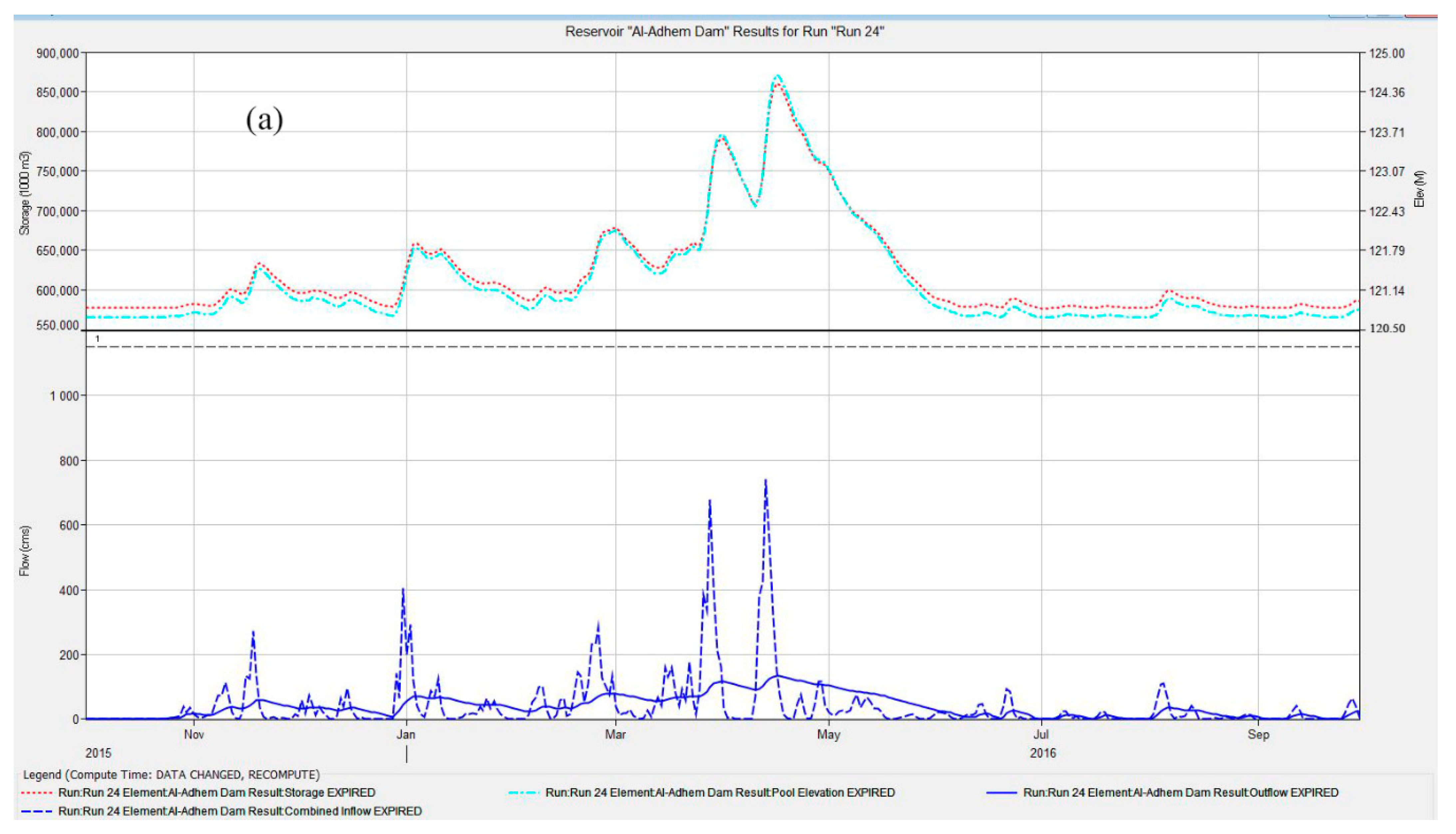Click the Reservoir Al-Adhem Dam results title

725,32
